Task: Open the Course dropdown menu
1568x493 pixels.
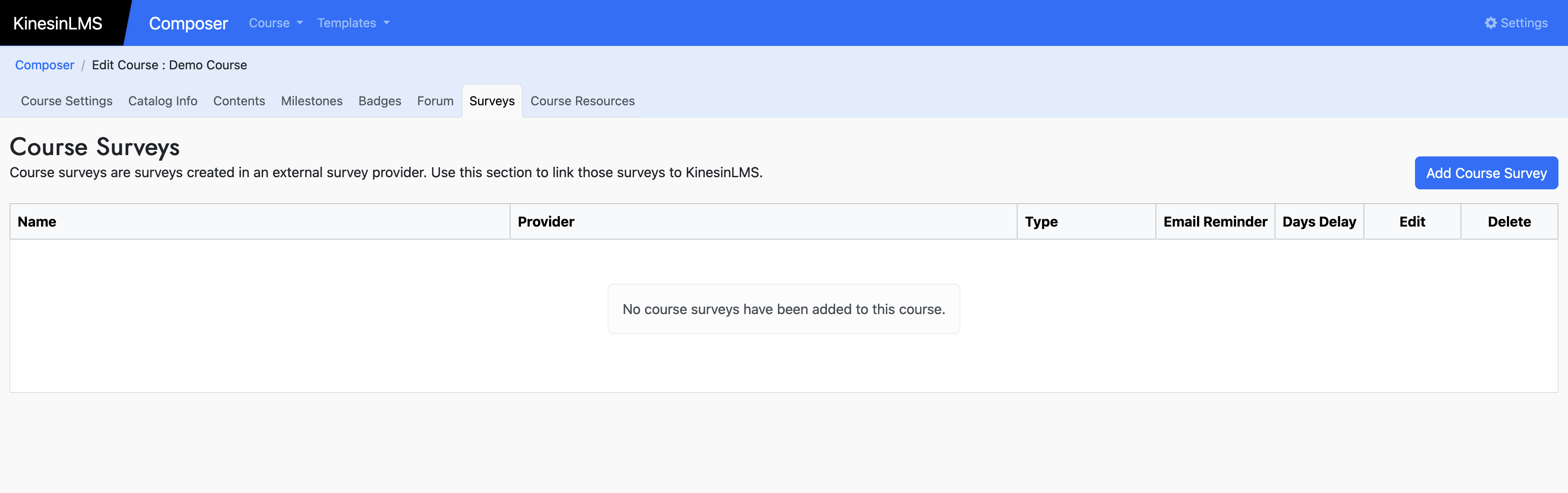Action: 275,23
